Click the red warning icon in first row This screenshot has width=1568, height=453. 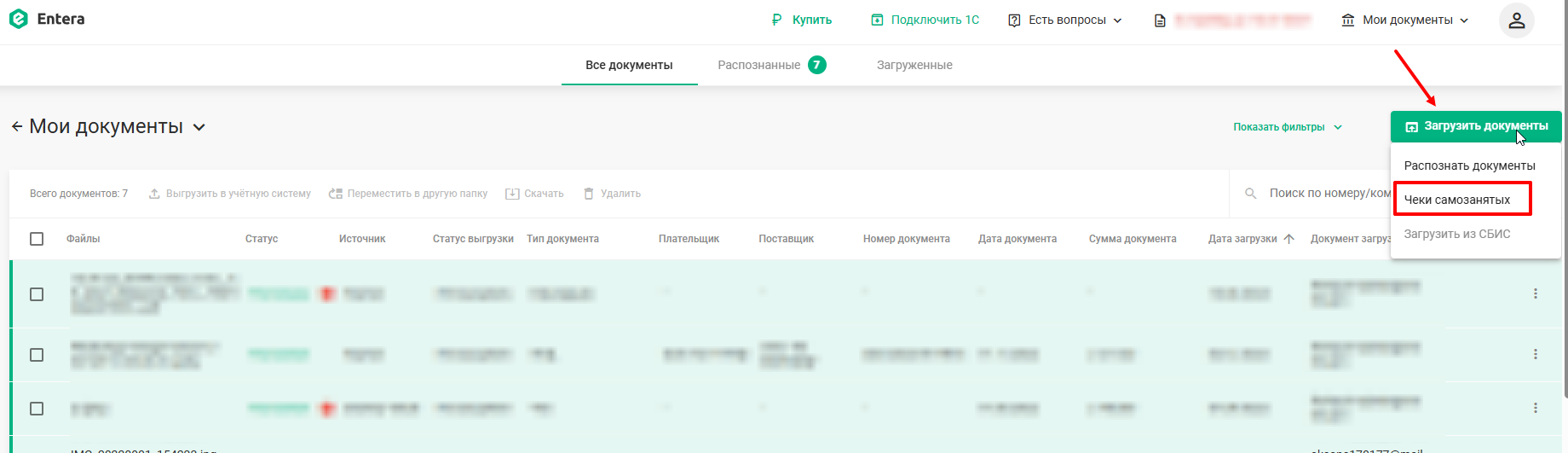click(x=326, y=293)
